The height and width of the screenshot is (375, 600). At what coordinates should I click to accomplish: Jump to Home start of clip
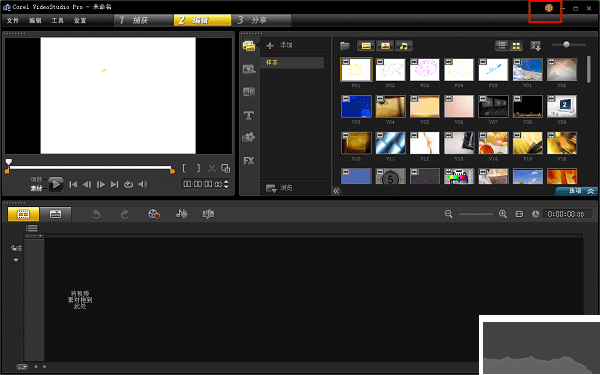[x=73, y=184]
